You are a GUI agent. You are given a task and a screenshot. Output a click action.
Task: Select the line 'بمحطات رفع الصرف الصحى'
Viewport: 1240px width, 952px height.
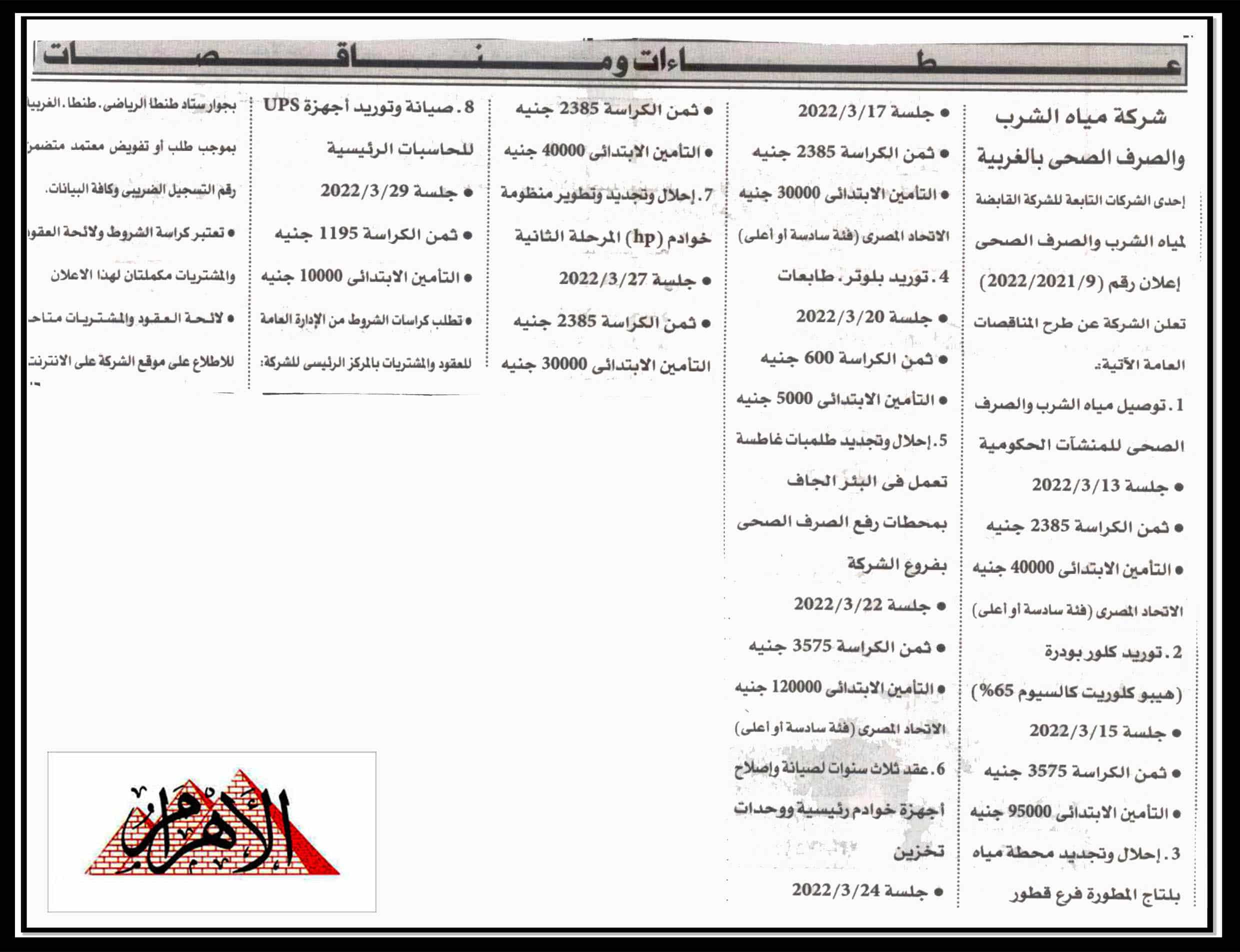pyautogui.click(x=841, y=522)
